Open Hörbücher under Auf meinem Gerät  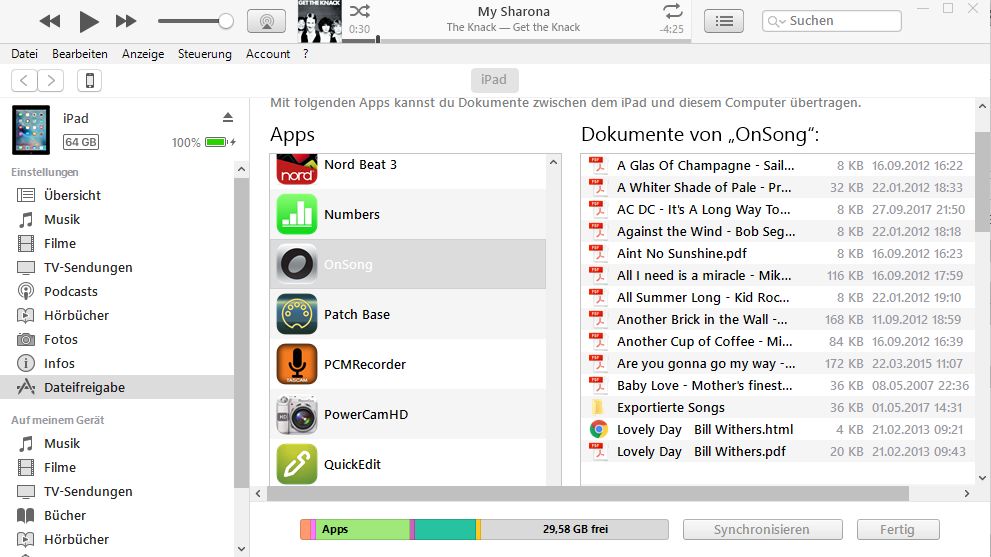click(117, 539)
